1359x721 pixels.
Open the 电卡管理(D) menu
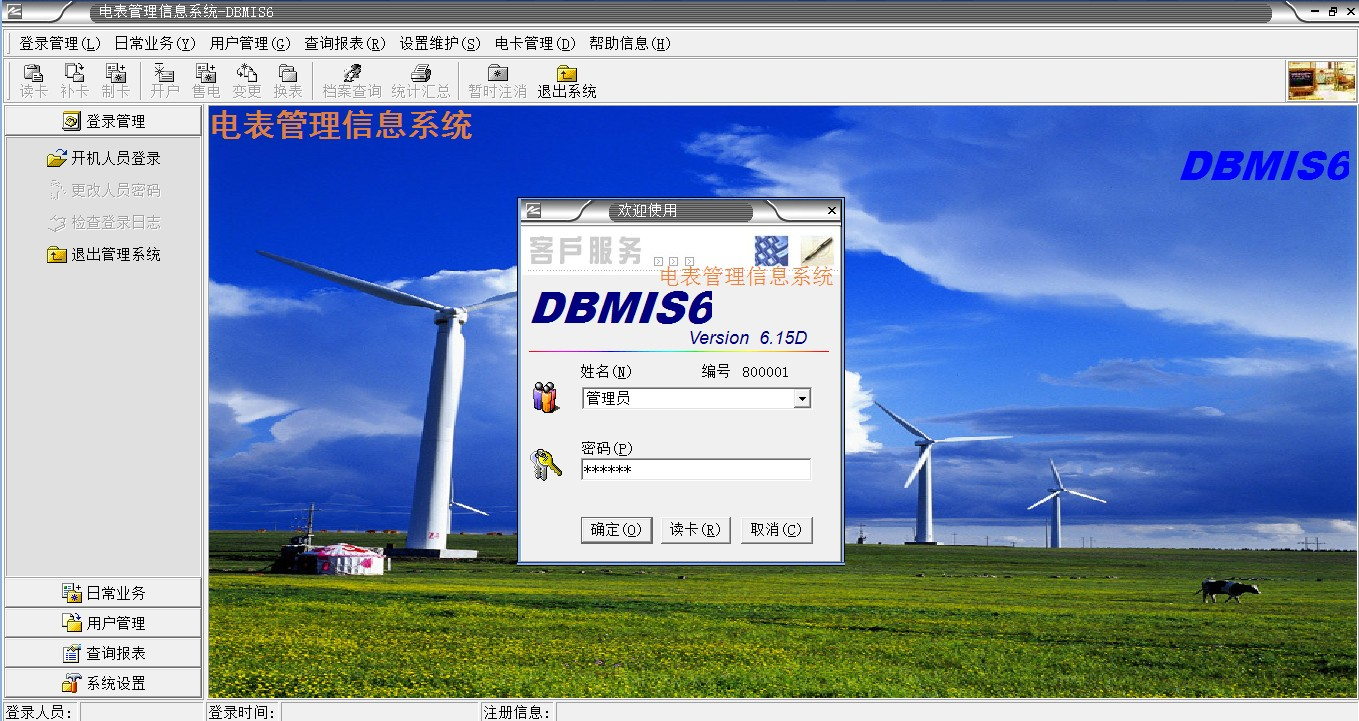click(x=535, y=44)
